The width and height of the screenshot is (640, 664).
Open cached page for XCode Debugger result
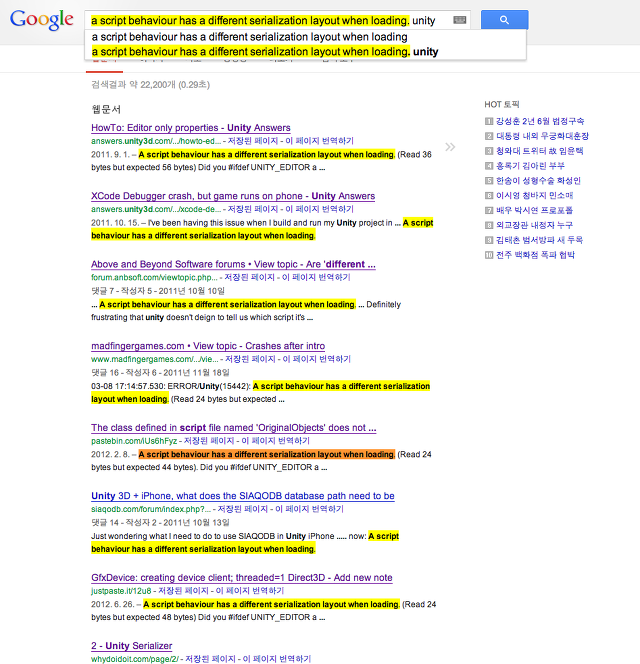(253, 209)
